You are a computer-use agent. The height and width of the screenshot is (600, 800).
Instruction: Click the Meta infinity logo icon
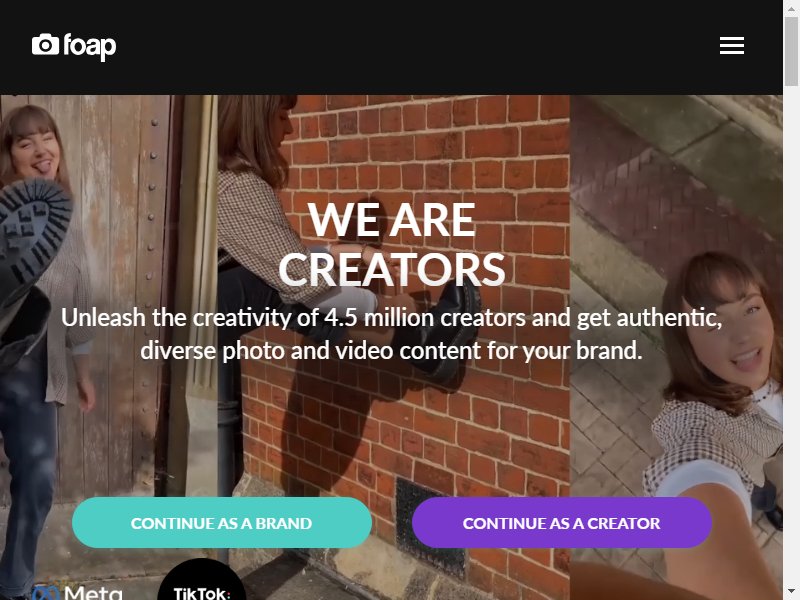click(x=46, y=594)
